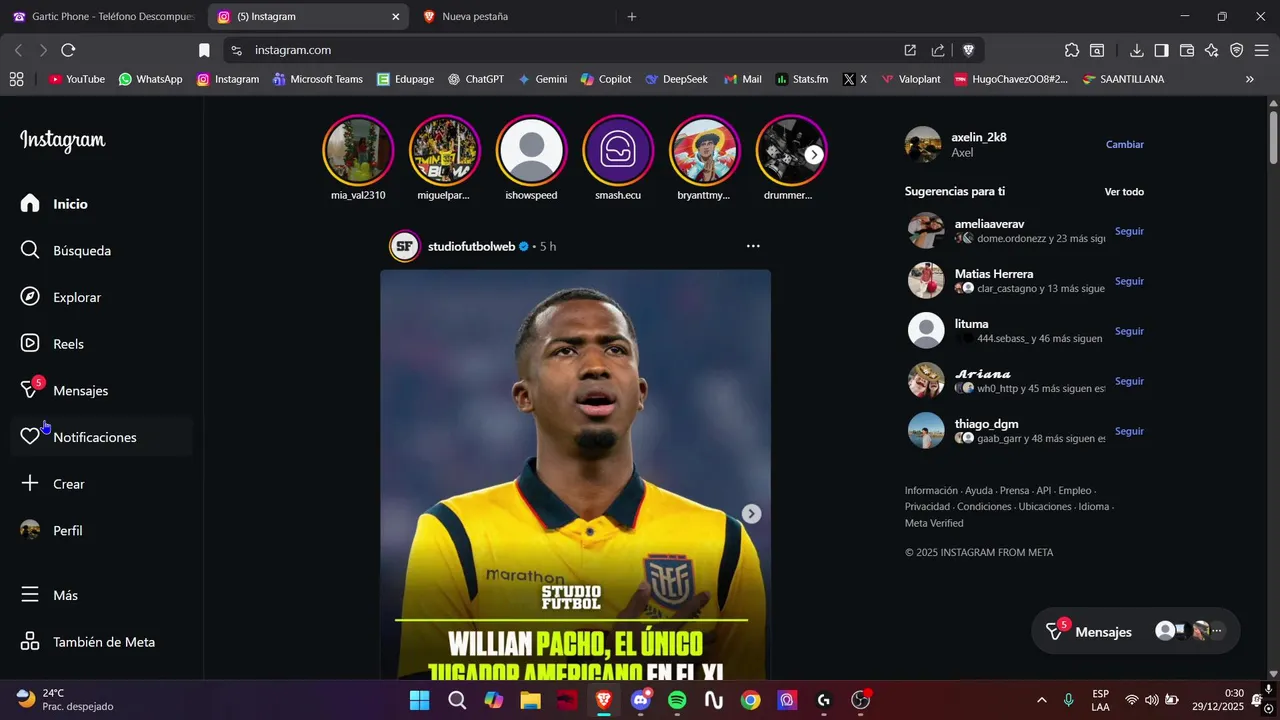This screenshot has width=1280, height=720.
Task: Toggle sidebar panel icon
Action: (x=1161, y=50)
